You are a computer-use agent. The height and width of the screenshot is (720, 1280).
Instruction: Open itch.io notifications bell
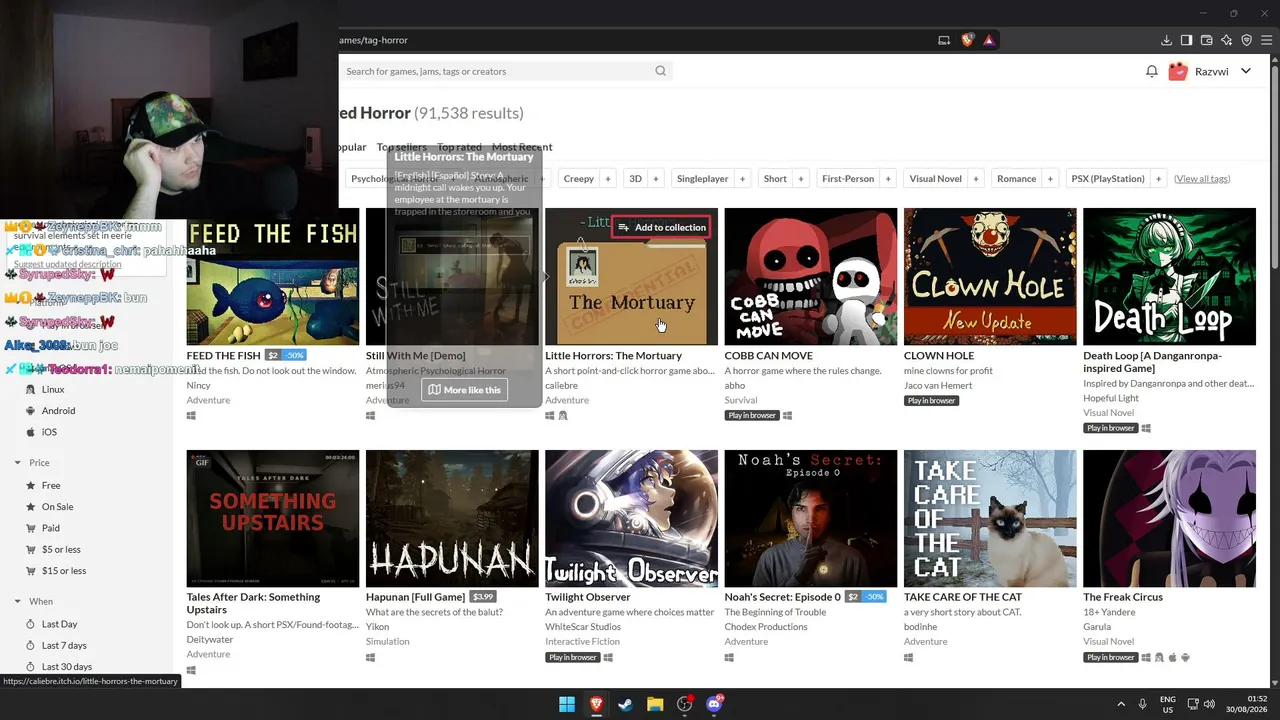pos(1152,71)
